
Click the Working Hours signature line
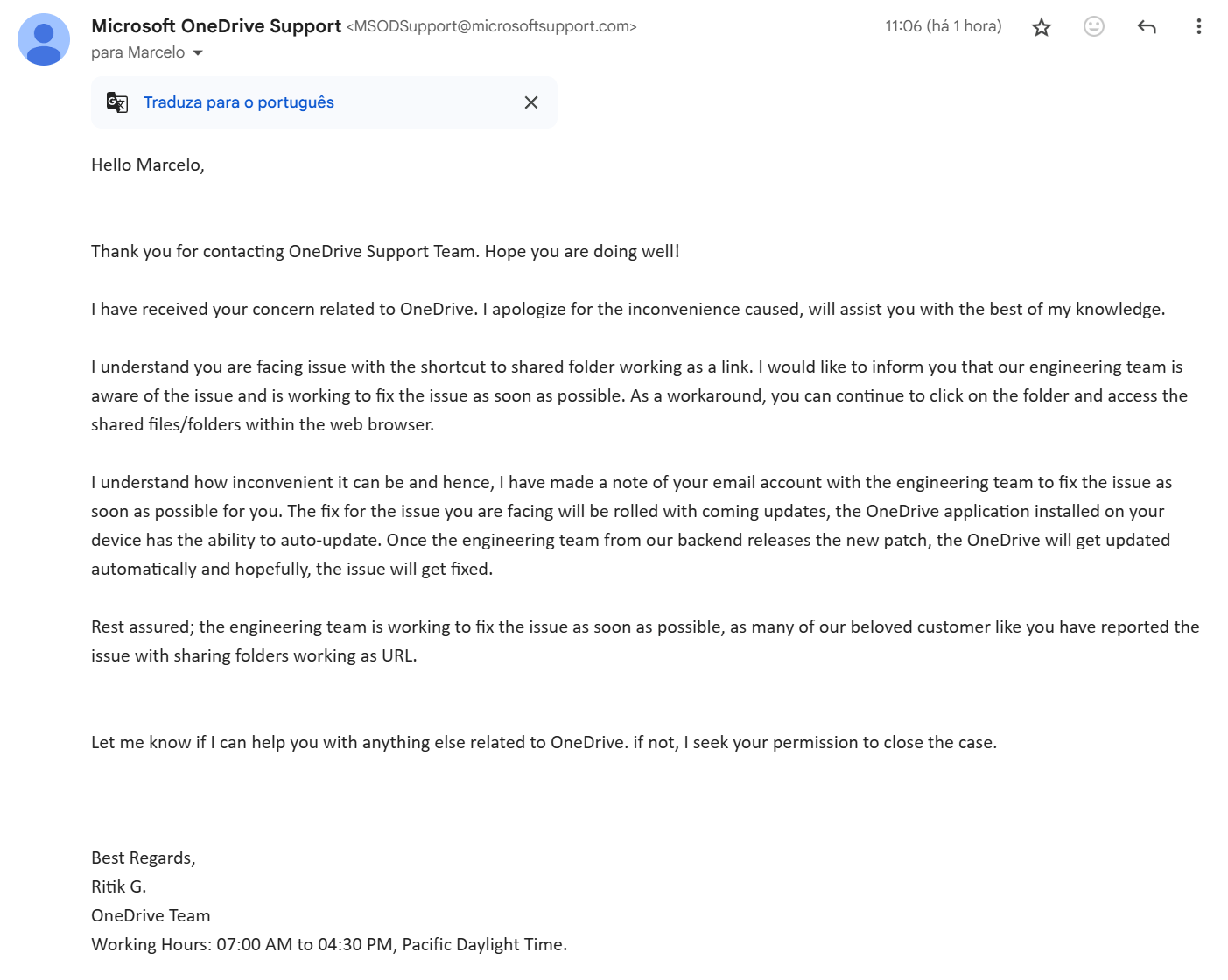(329, 944)
